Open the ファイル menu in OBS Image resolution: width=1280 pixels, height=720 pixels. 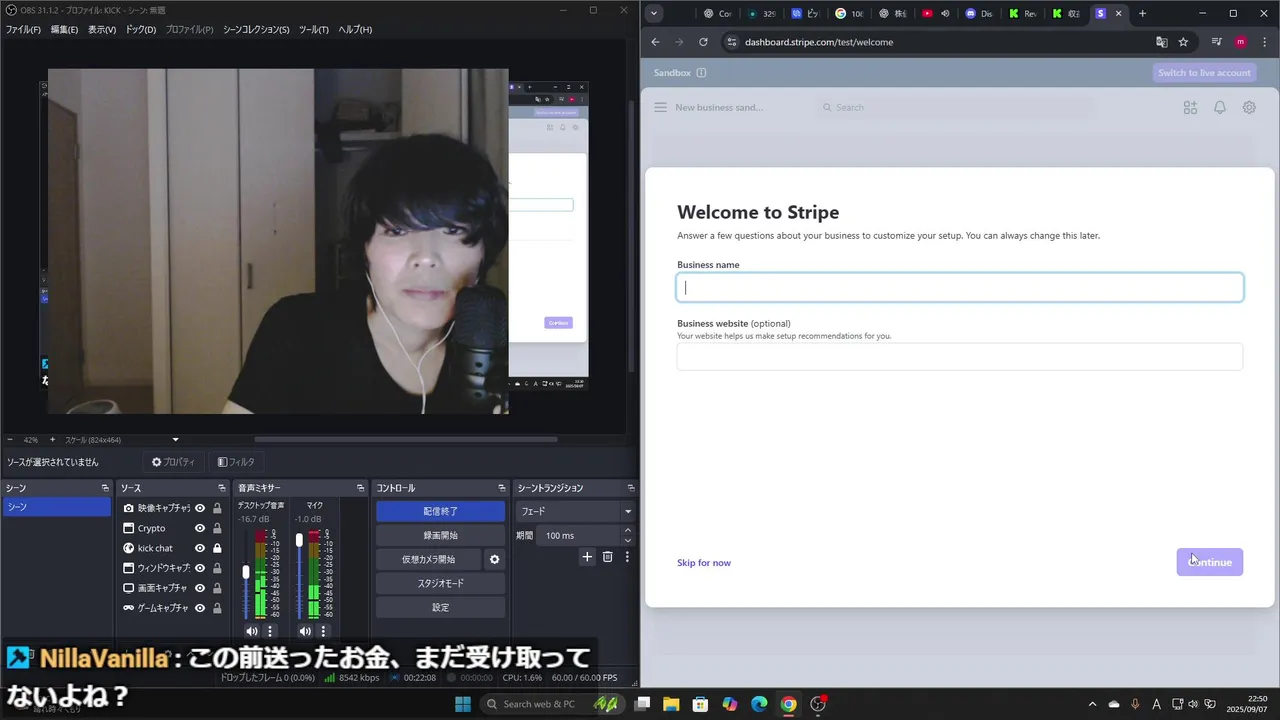[x=23, y=29]
